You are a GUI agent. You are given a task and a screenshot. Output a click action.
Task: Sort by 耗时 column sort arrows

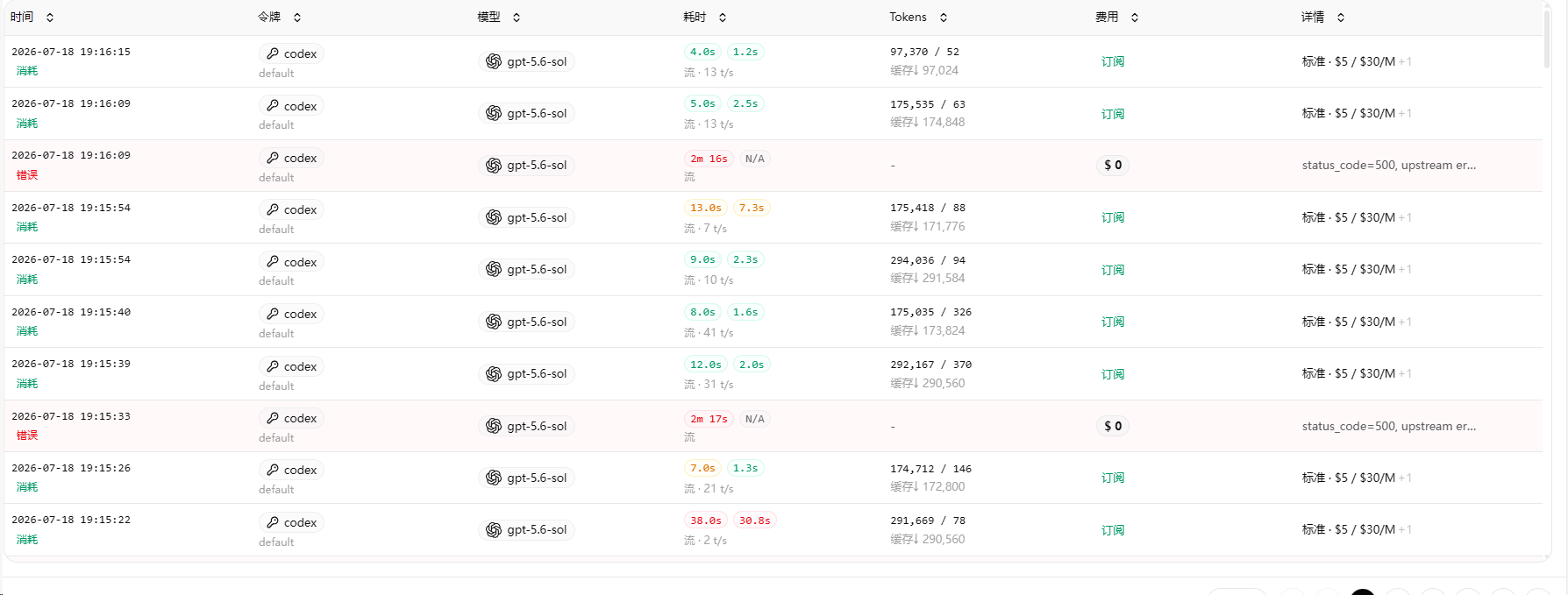(x=723, y=18)
